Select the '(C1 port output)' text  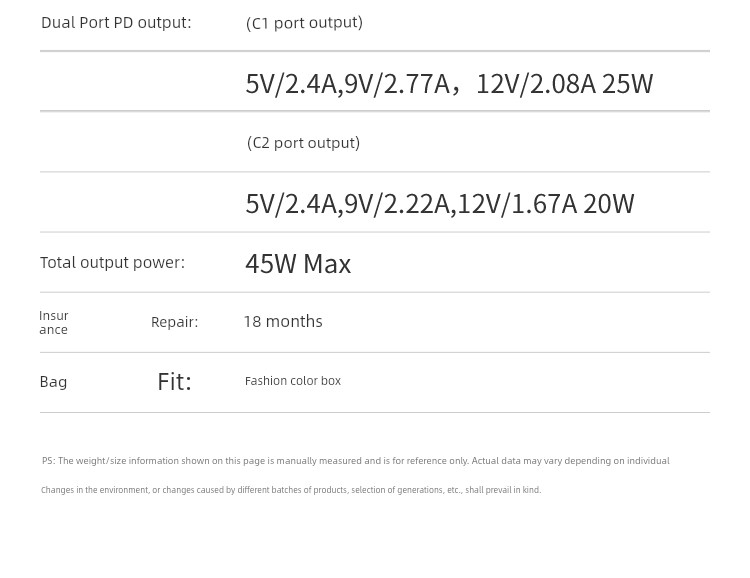point(304,23)
